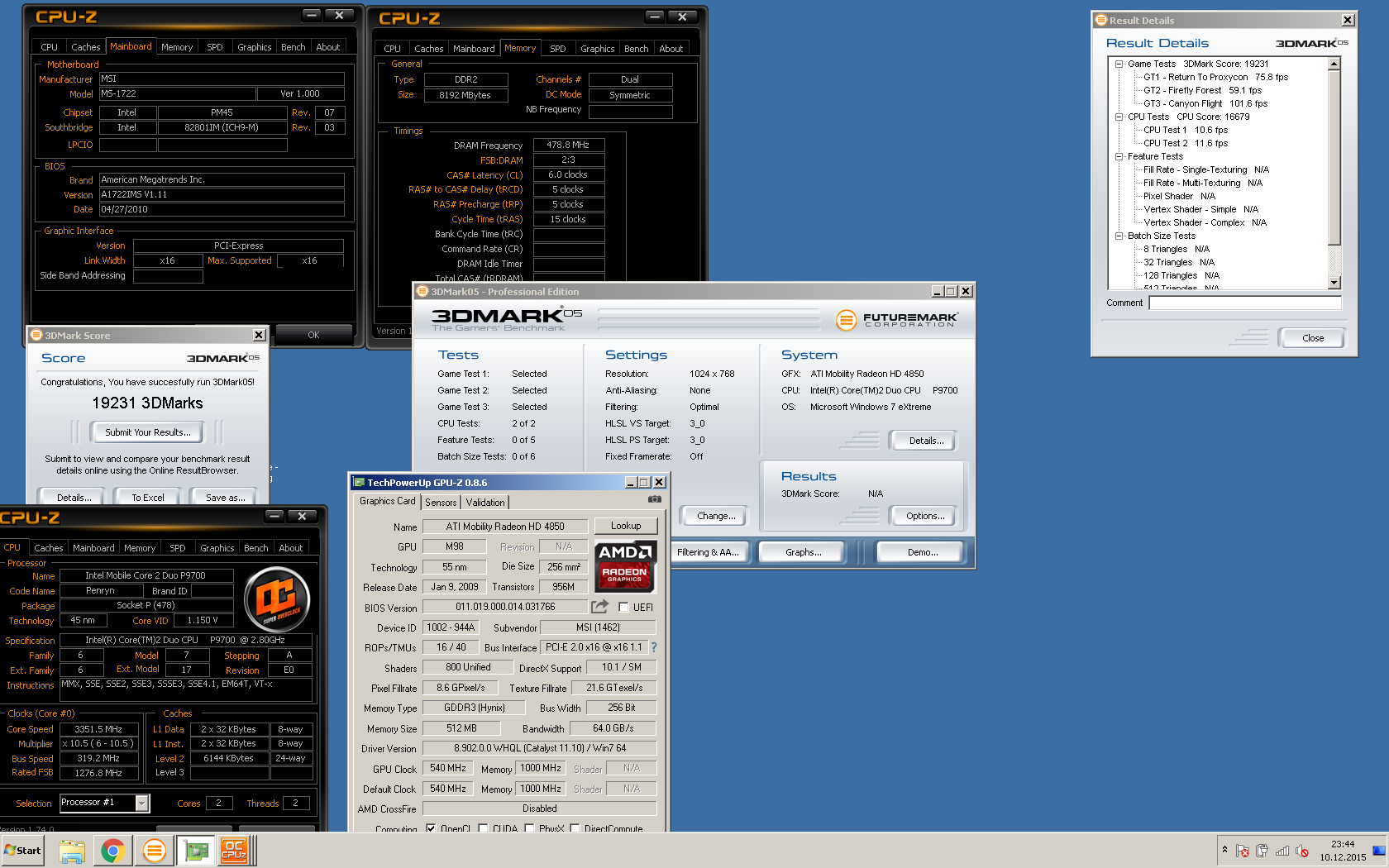Switch to Sensors tab in GPU-Z
This screenshot has height=868, width=1389.
pyautogui.click(x=441, y=502)
